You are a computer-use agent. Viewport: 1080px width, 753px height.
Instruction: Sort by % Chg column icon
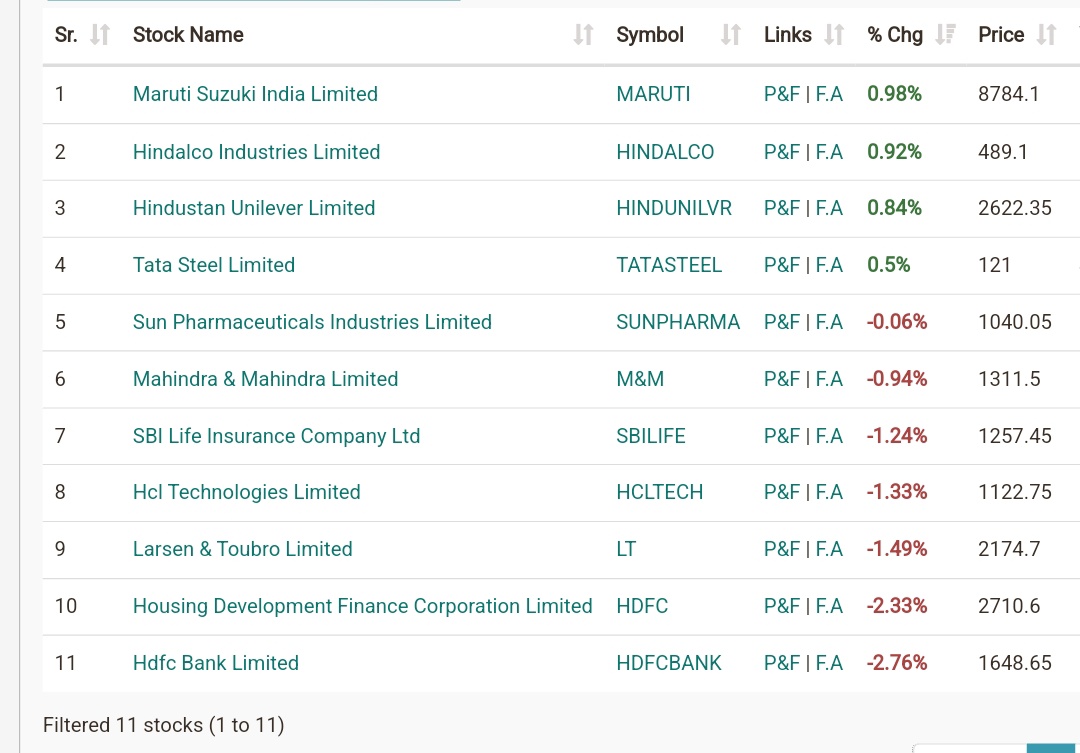[946, 34]
